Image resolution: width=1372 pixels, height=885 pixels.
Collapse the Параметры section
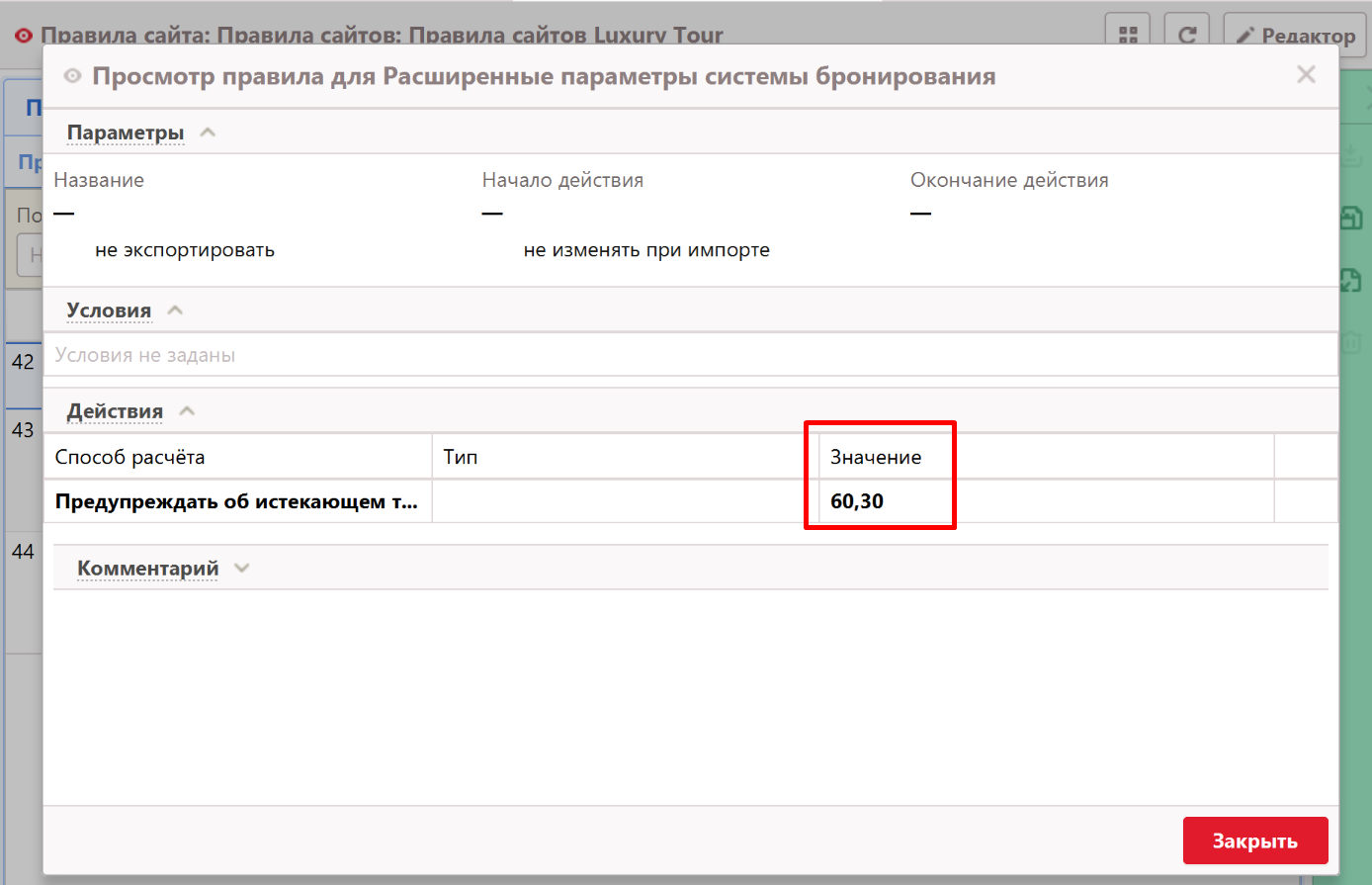208,133
